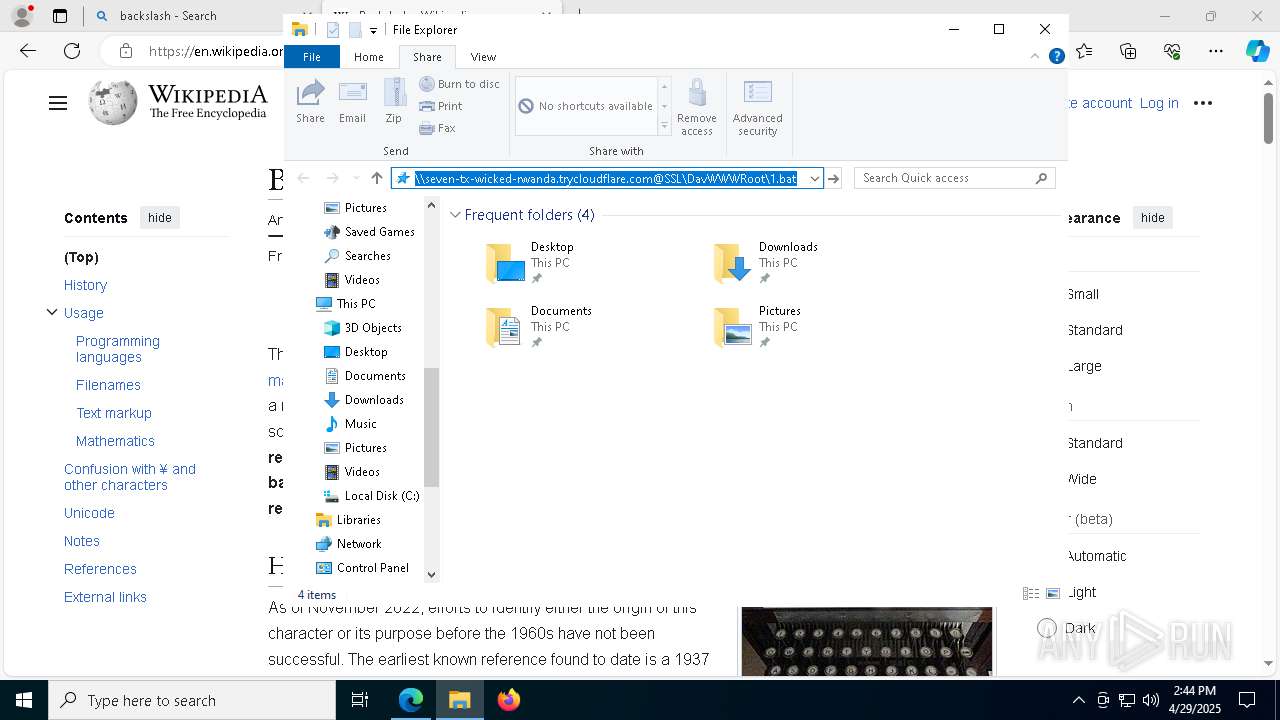Viewport: 1280px width, 720px height.
Task: Click the Windows Start button
Action: 23,700
